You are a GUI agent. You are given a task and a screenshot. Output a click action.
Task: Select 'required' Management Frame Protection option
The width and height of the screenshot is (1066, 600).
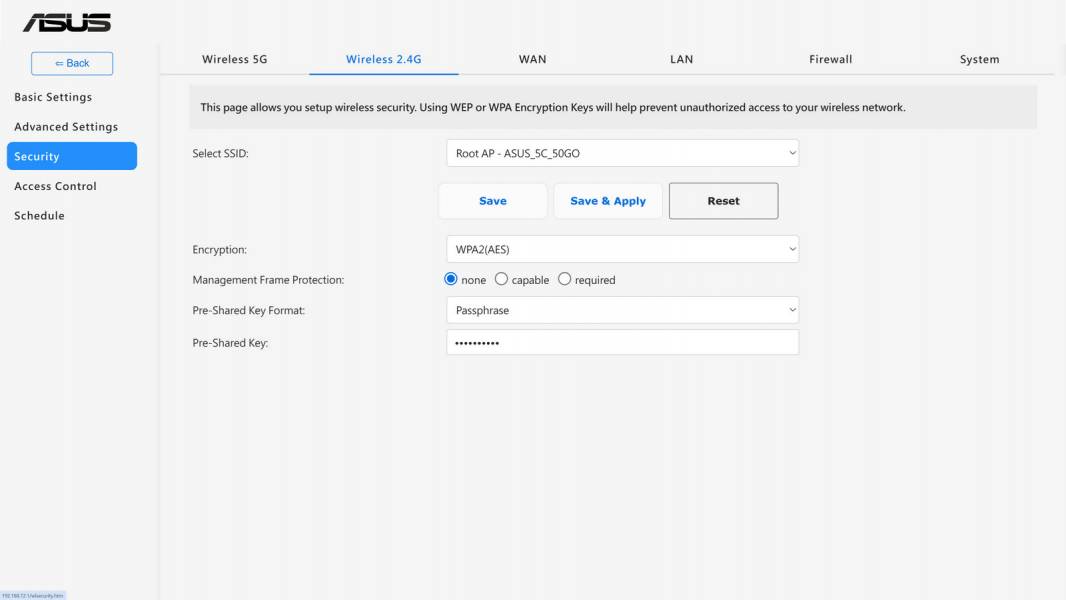pyautogui.click(x=564, y=279)
